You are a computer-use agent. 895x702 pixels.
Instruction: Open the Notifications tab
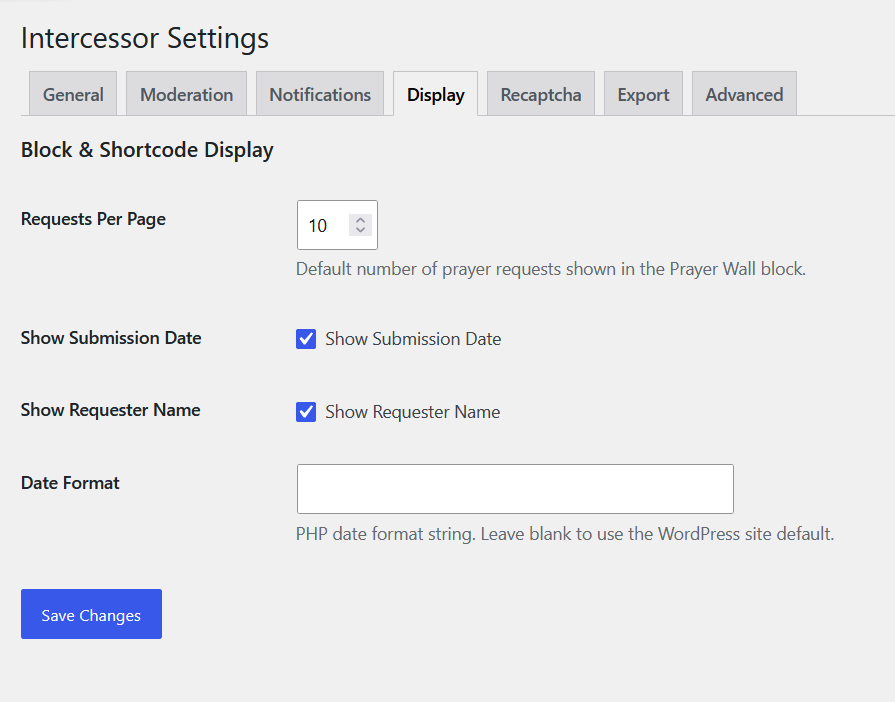[320, 94]
